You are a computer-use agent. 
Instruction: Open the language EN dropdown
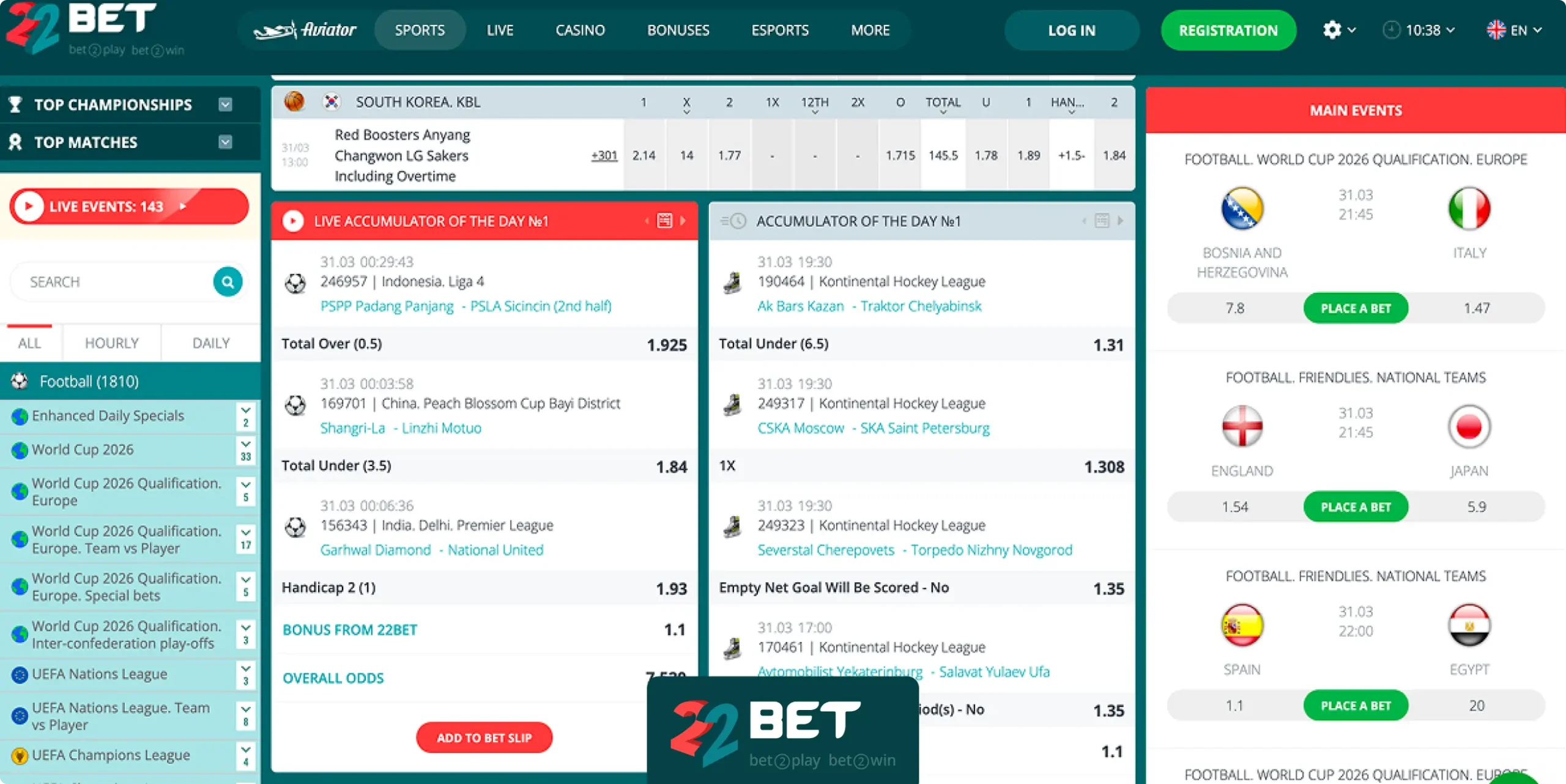pos(1514,30)
